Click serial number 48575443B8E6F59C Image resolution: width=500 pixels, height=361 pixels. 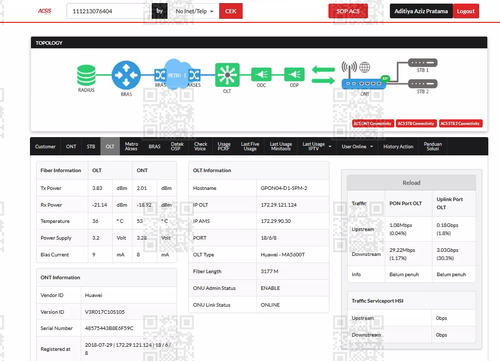pyautogui.click(x=109, y=328)
